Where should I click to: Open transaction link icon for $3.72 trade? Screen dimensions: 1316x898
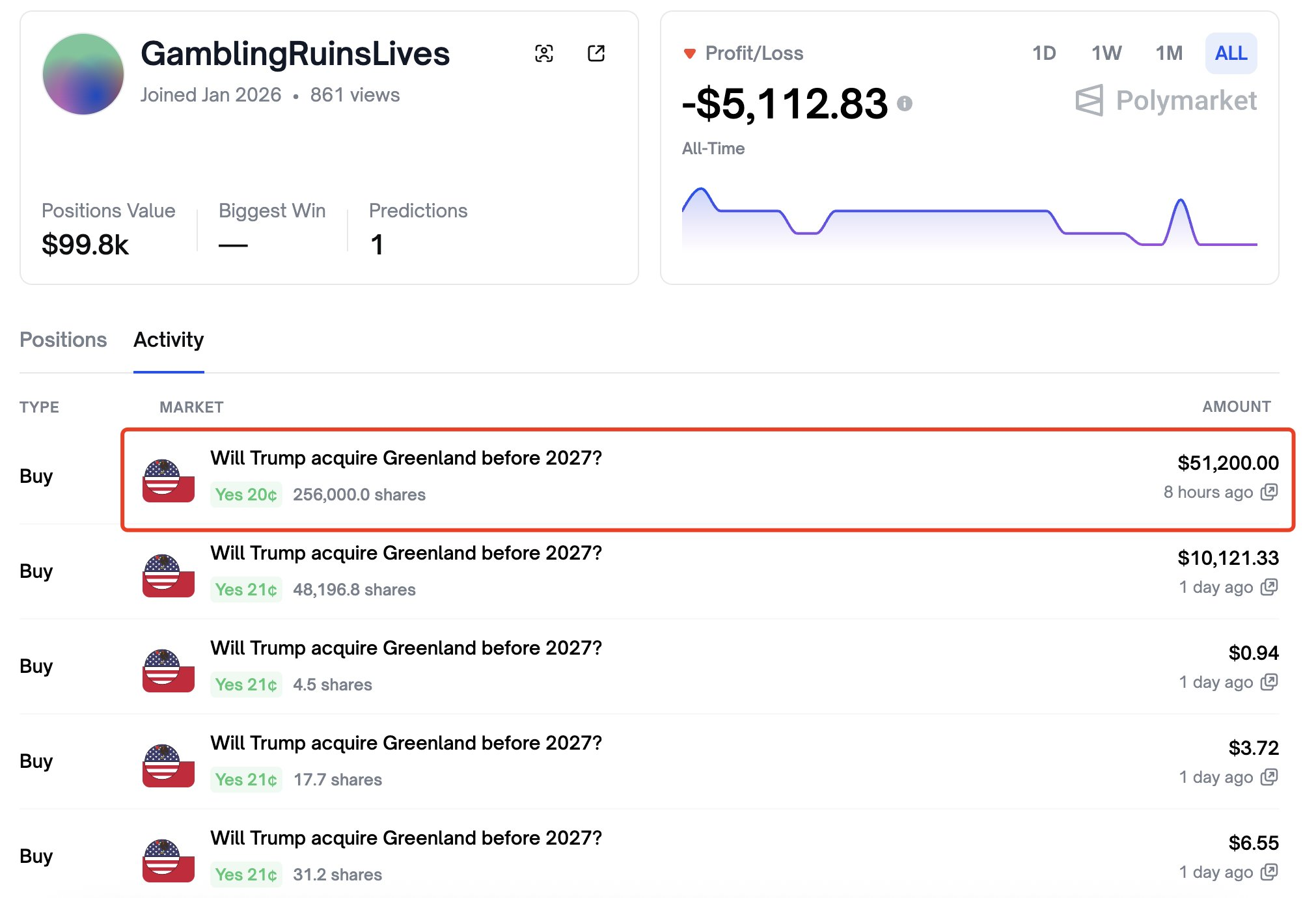click(x=1268, y=777)
